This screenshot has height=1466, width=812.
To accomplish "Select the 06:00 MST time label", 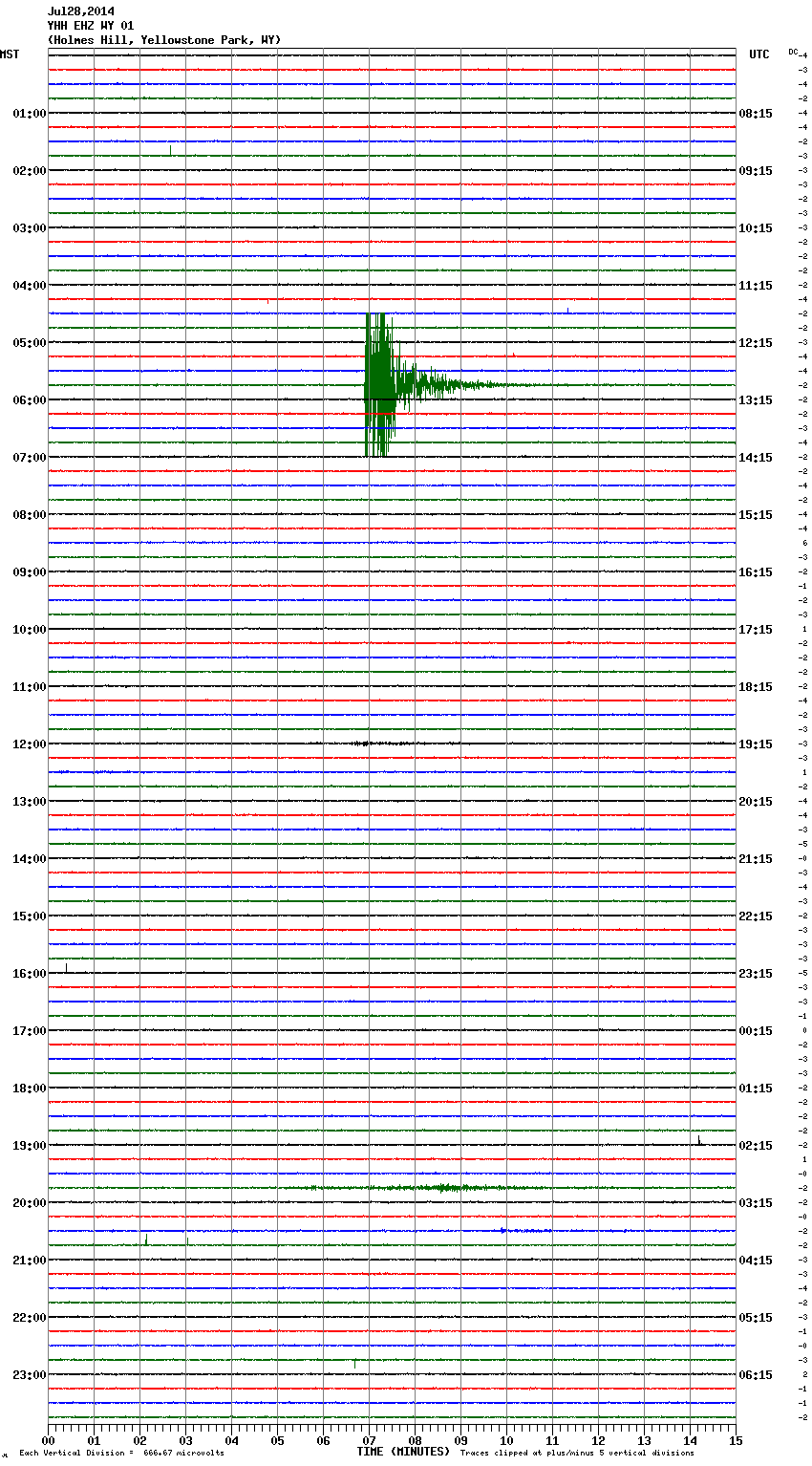I will [x=30, y=400].
